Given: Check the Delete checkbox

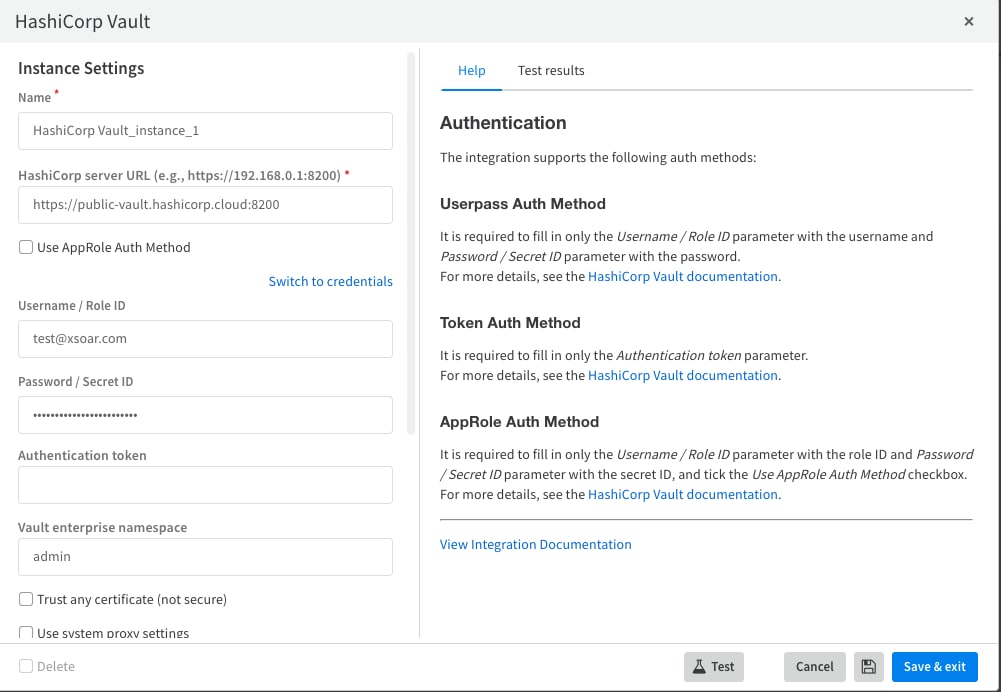Looking at the screenshot, I should tap(26, 666).
